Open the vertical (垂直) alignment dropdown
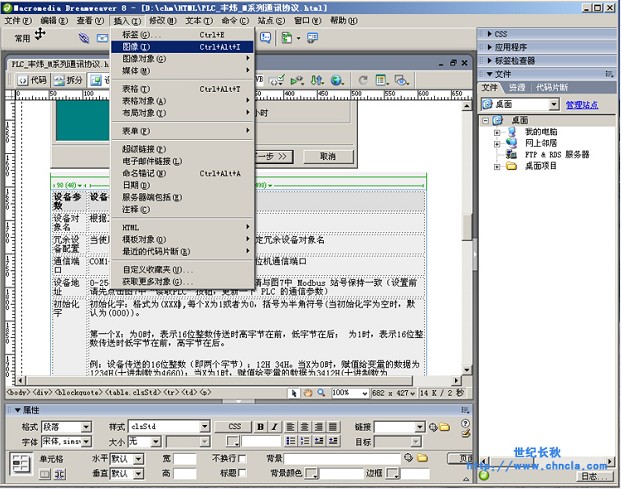 tap(138, 474)
